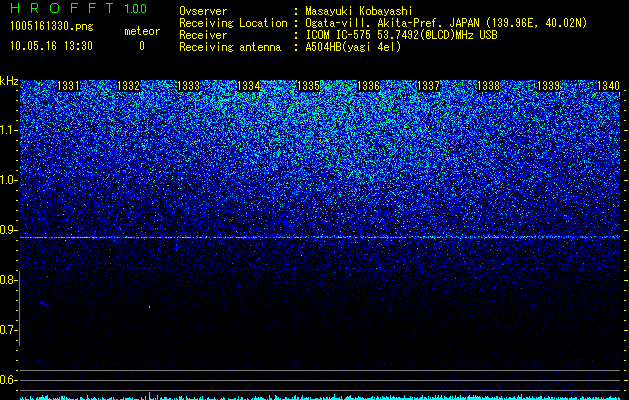The width and height of the screenshot is (629, 400).
Task: Select the observer name Masayuki Kobayashi
Action: tap(359, 11)
